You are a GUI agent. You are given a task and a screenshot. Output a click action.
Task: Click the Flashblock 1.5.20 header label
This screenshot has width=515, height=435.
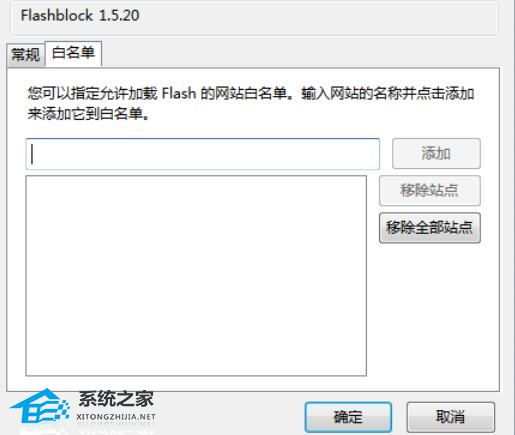(80, 16)
